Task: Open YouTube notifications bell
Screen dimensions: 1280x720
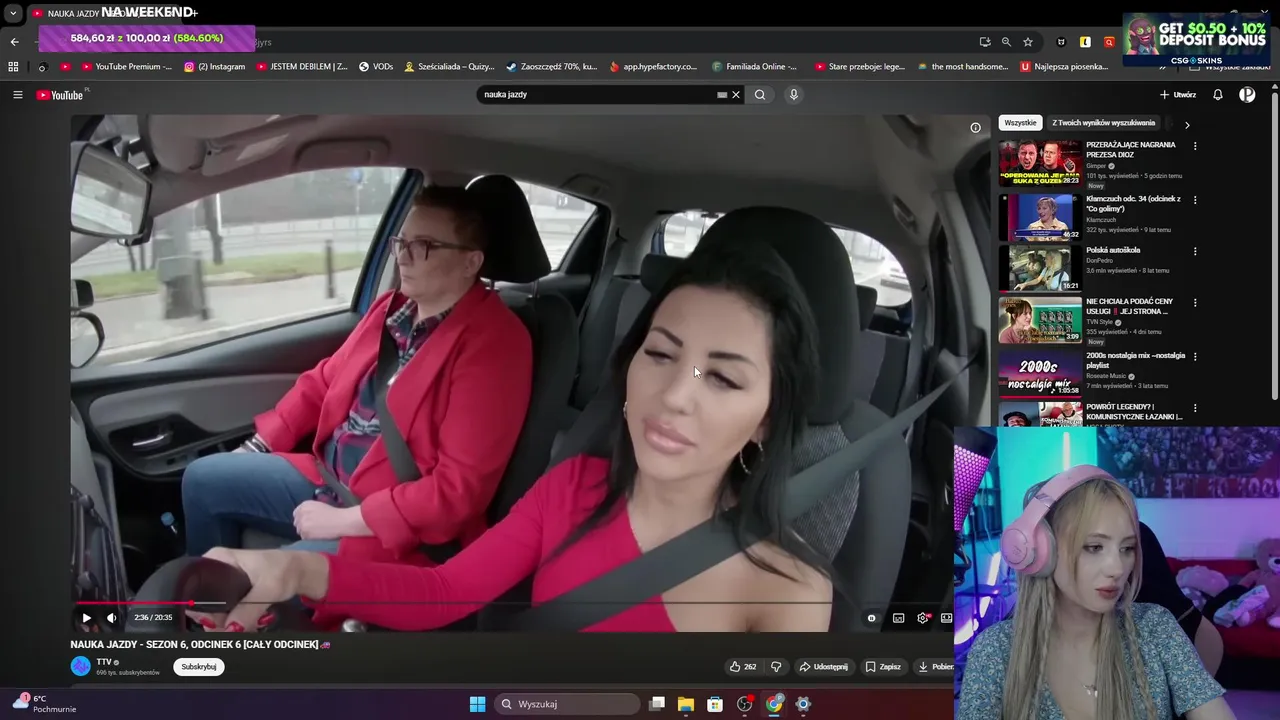Action: [x=1218, y=95]
